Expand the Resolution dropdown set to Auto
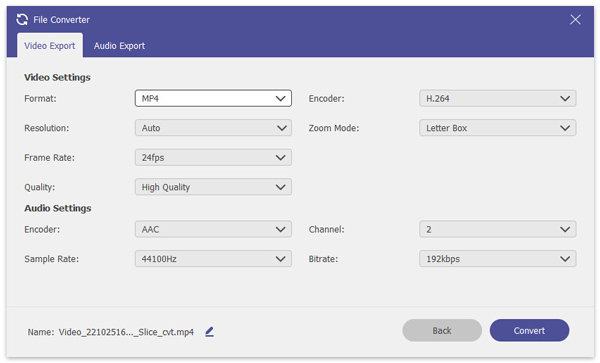The height and width of the screenshot is (363, 600). coord(213,128)
